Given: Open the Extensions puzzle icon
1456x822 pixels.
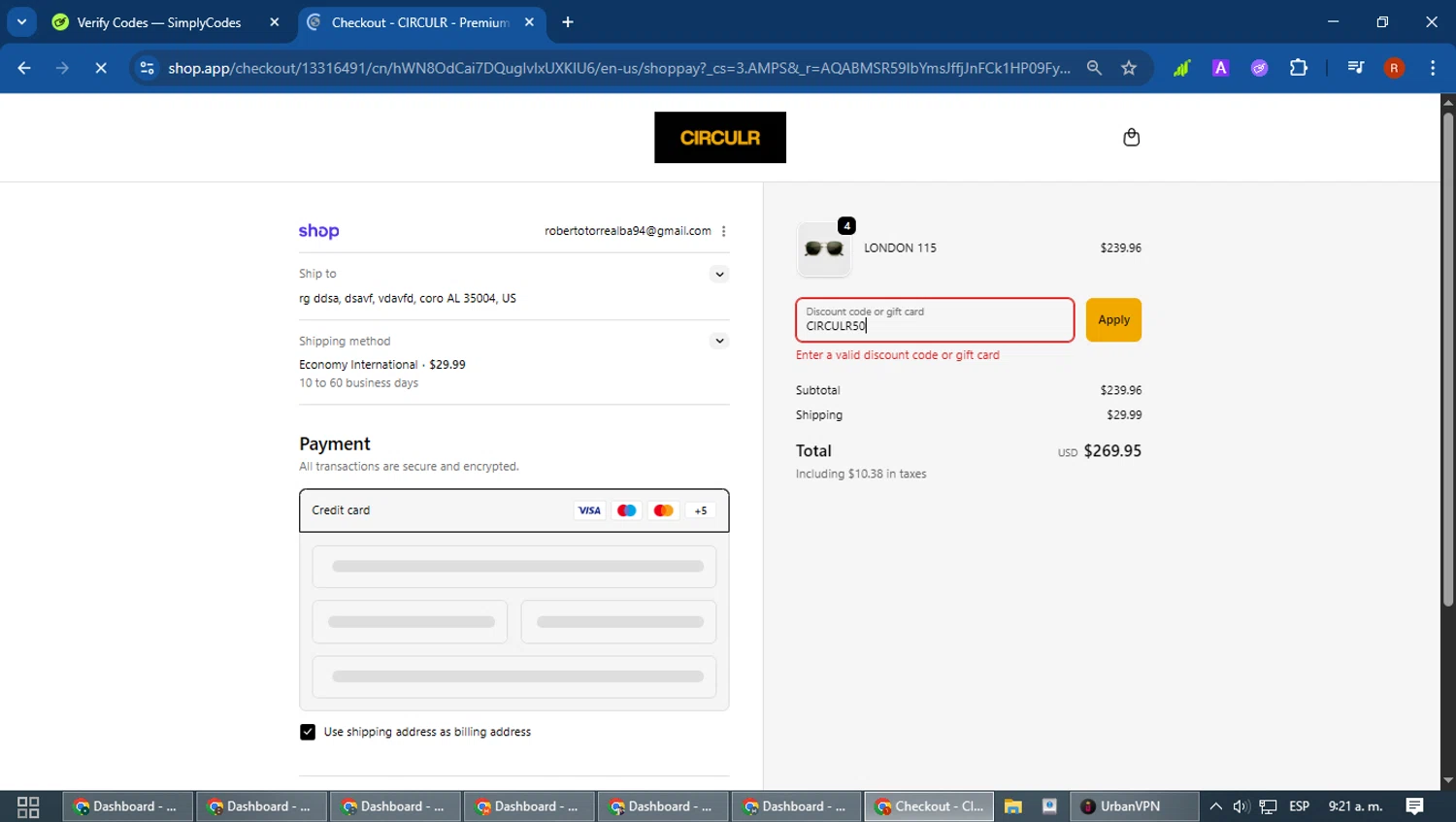Looking at the screenshot, I should [1299, 68].
